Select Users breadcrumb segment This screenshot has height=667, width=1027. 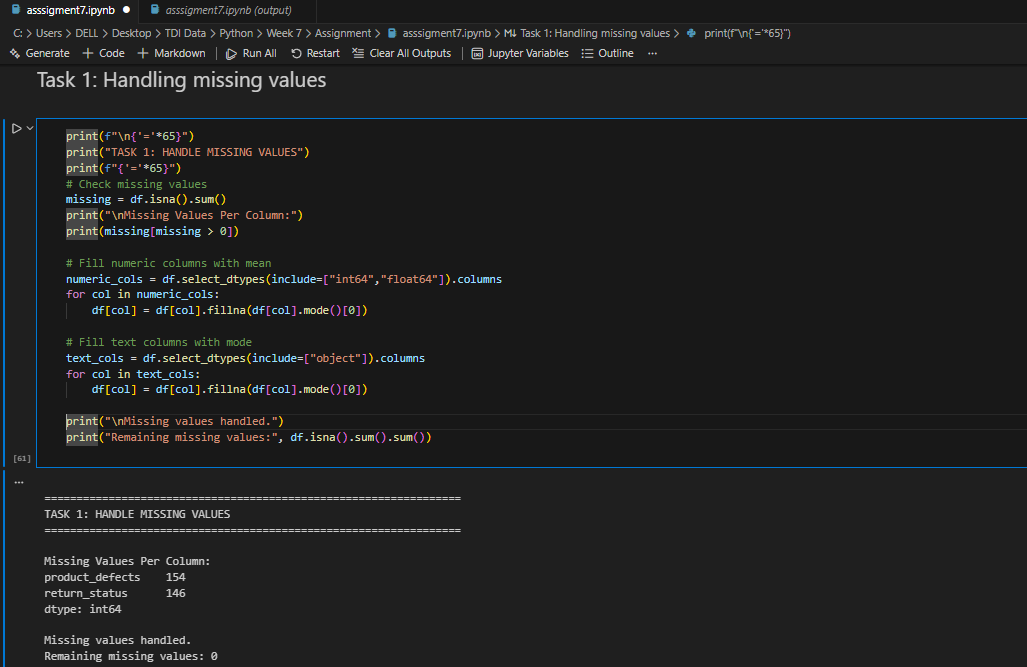pyautogui.click(x=49, y=33)
